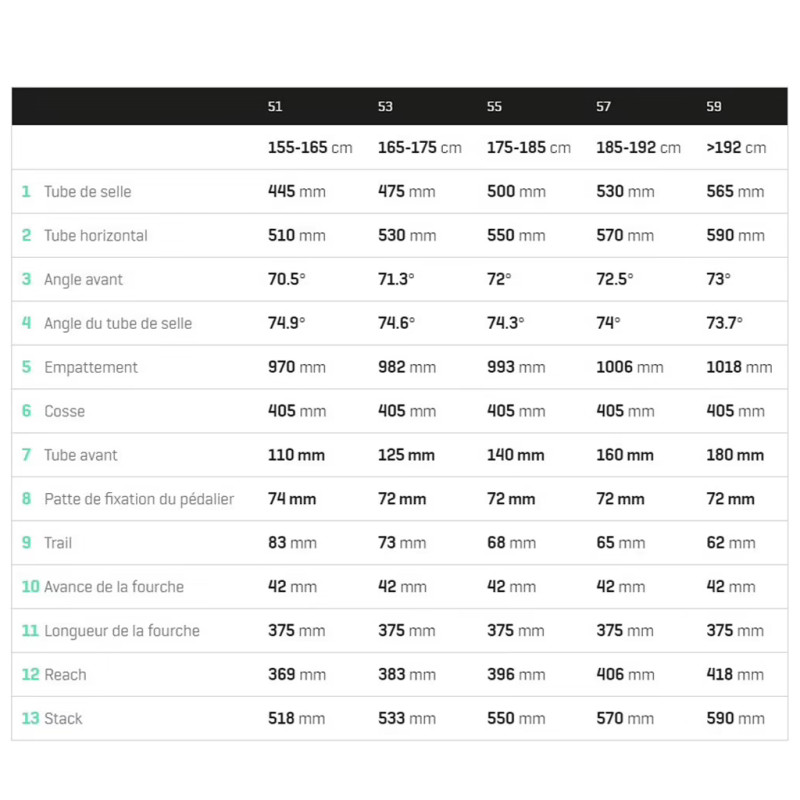Click the 155-165 cm height range
The height and width of the screenshot is (800, 800).
(310, 148)
